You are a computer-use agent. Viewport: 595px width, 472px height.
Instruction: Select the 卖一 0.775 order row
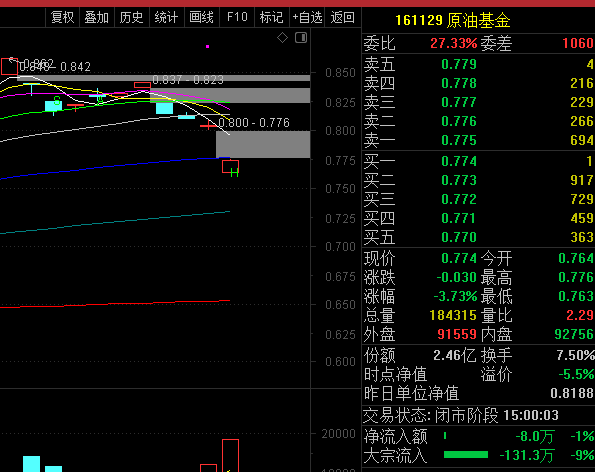click(x=479, y=140)
